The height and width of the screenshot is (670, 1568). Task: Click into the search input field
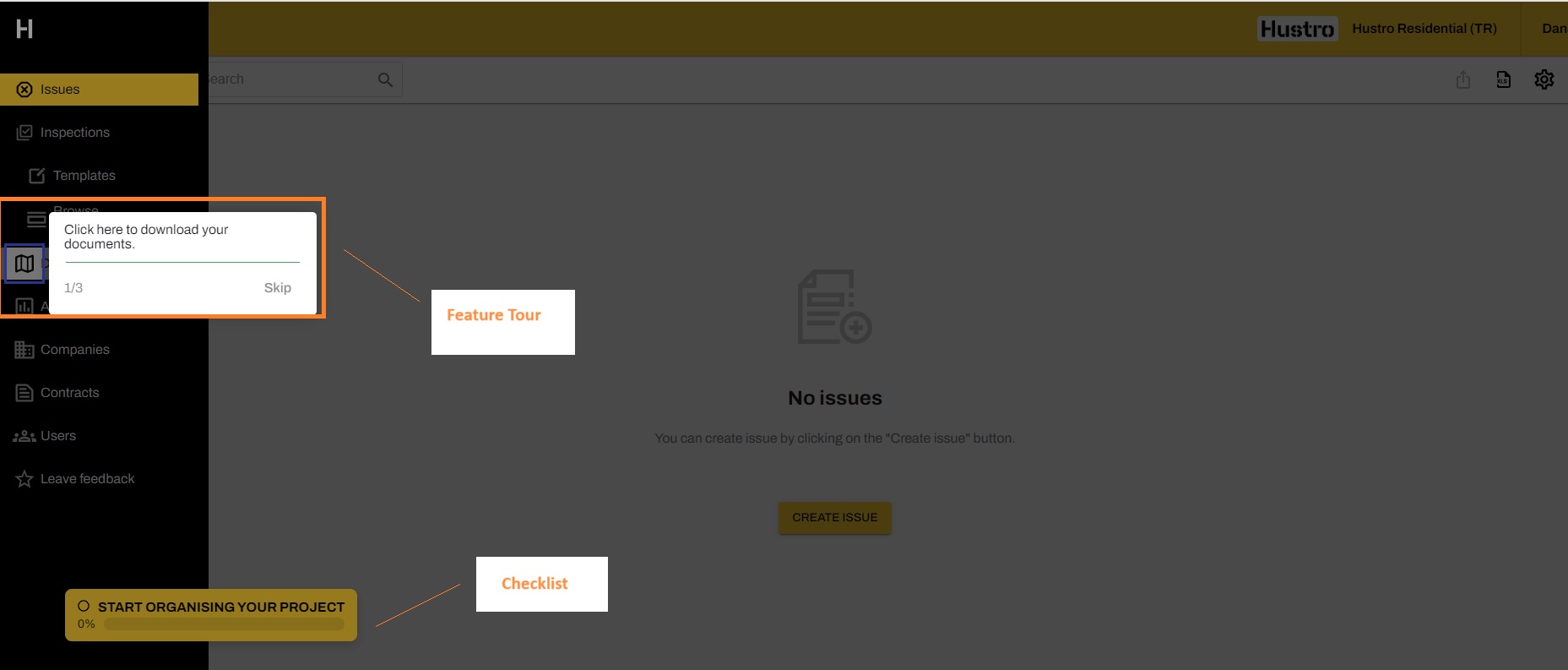(x=287, y=79)
